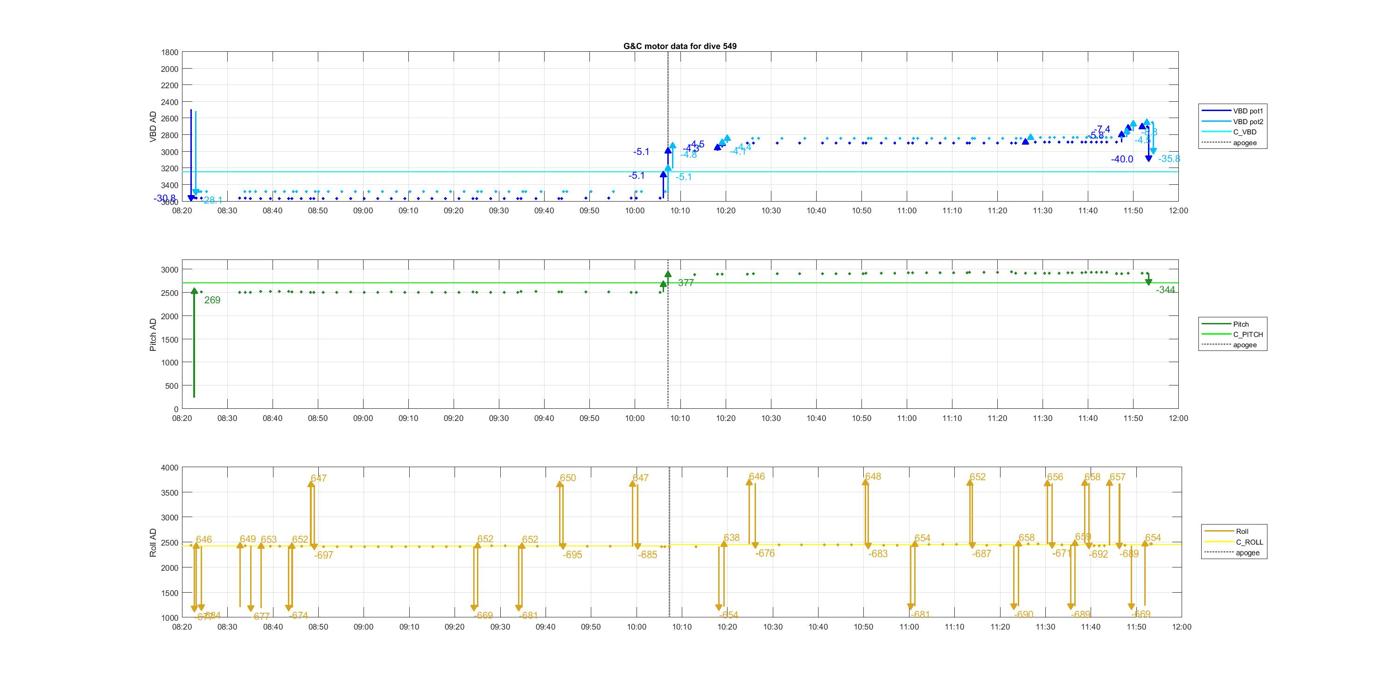The height and width of the screenshot is (693, 1400).
Task: Click the "1500" tick on the Pitch axis
Action: tap(170, 339)
